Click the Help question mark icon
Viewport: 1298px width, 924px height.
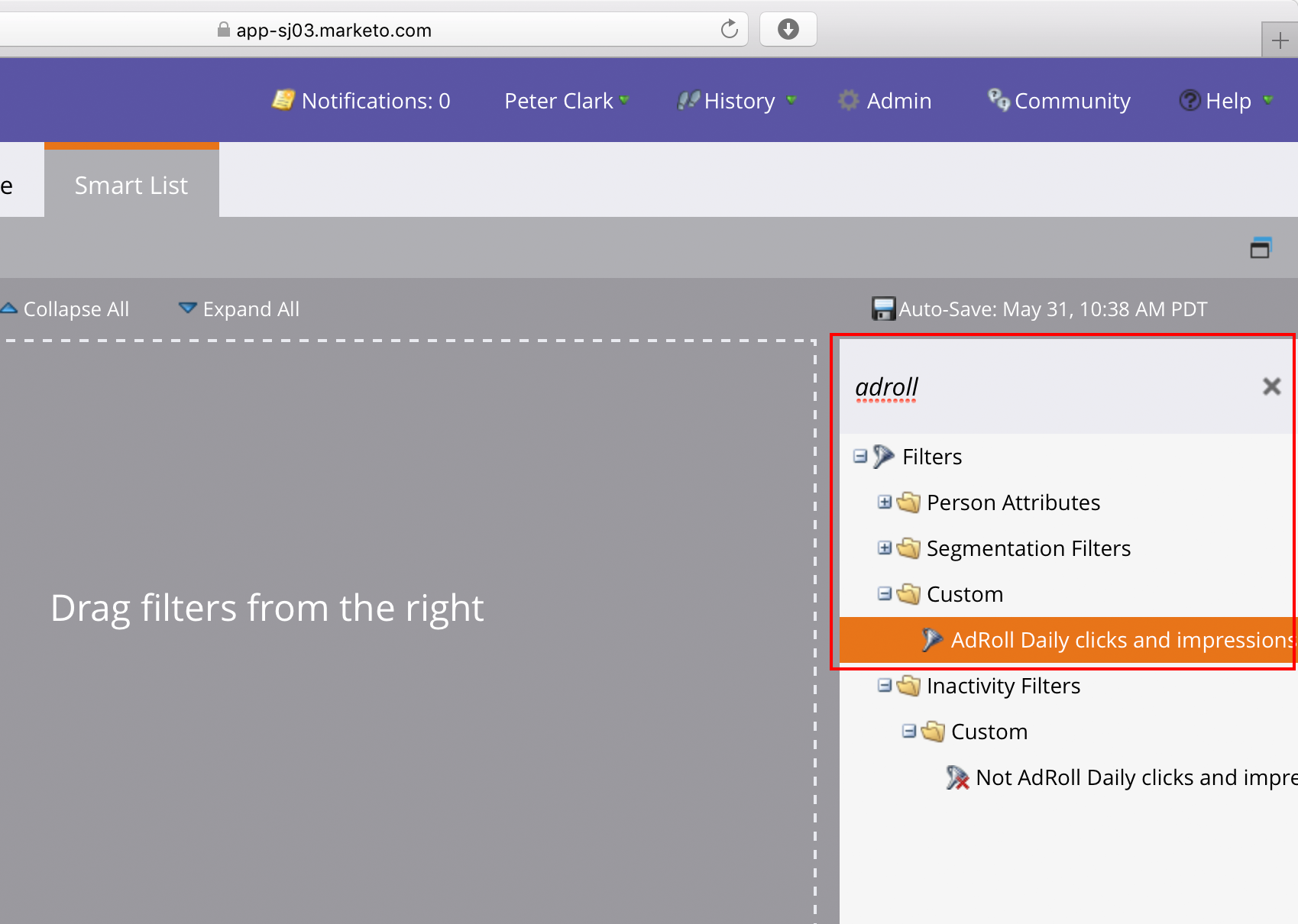tap(1190, 100)
